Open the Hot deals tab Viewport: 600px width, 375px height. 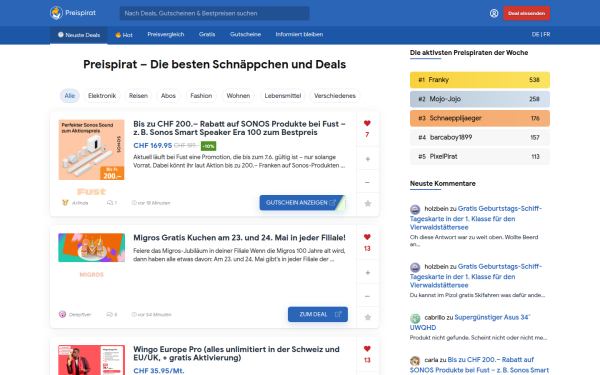(124, 35)
